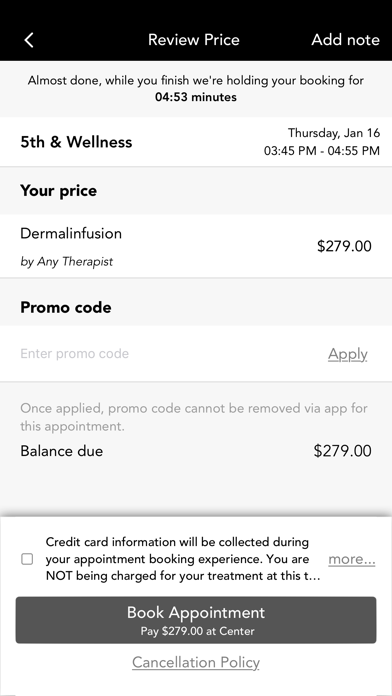Tap the Thursday, Jan 16 date
This screenshot has height=696, width=392.
[x=334, y=133]
